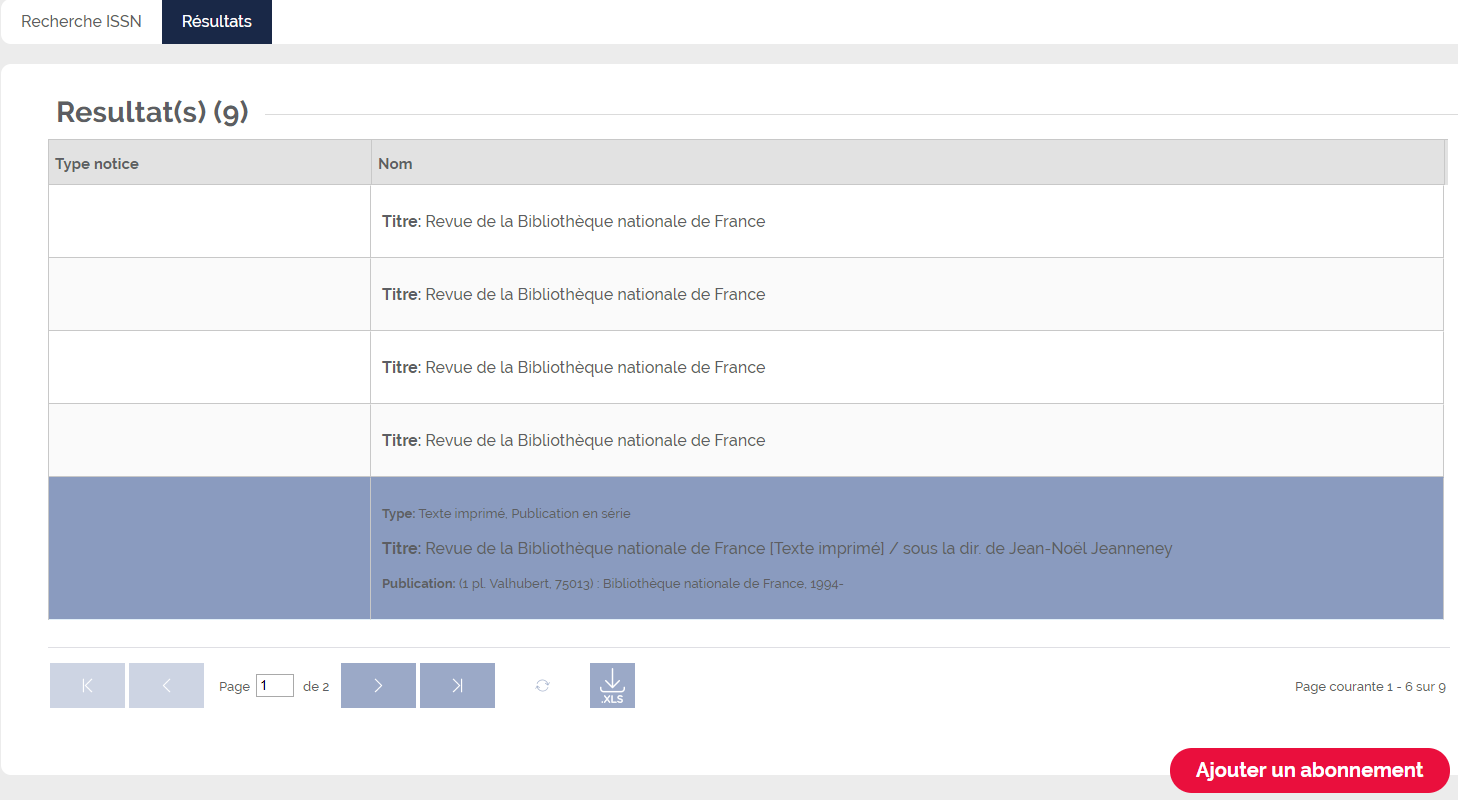The height and width of the screenshot is (800, 1458).
Task: Download results as XLS file
Action: tap(612, 686)
